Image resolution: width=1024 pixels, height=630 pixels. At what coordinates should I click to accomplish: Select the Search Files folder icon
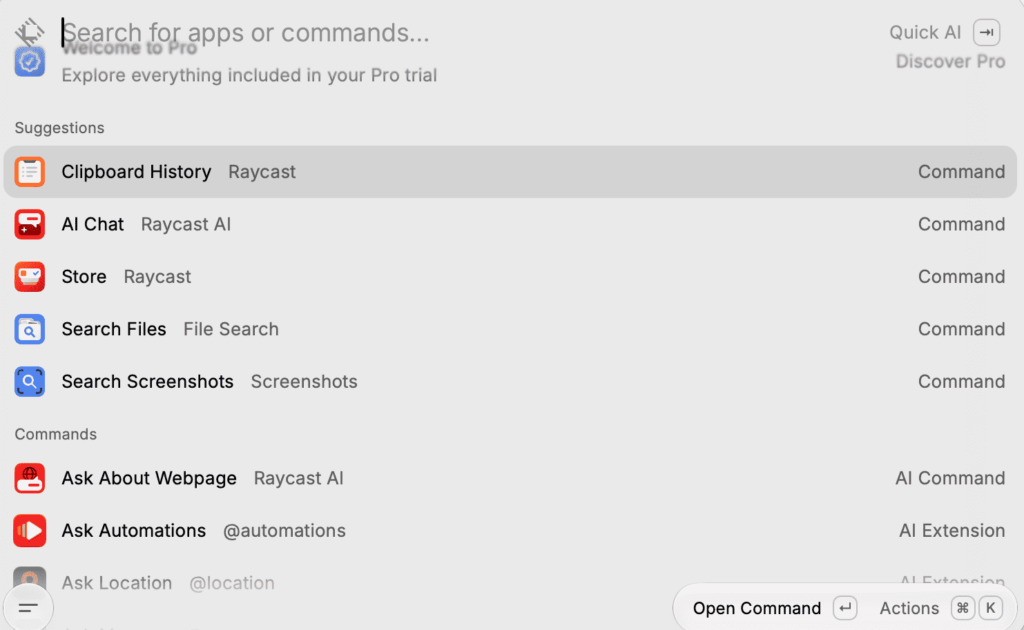coord(29,329)
